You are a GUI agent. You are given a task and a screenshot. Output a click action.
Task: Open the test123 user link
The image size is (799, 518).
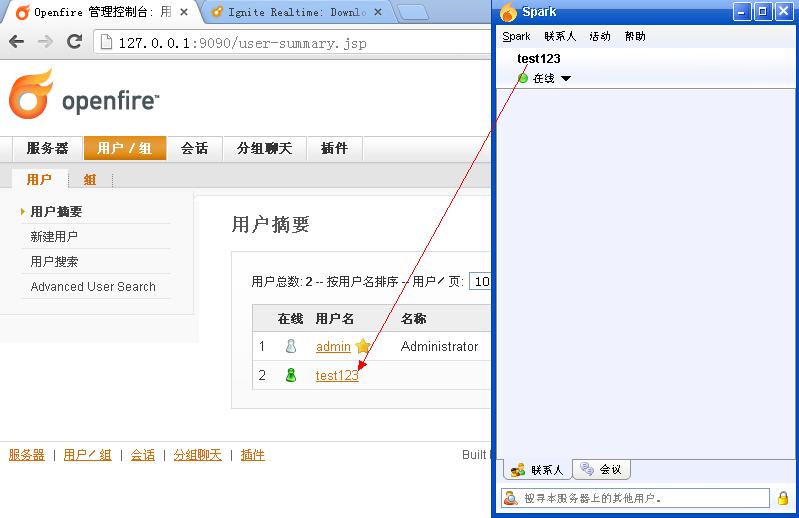click(x=337, y=375)
